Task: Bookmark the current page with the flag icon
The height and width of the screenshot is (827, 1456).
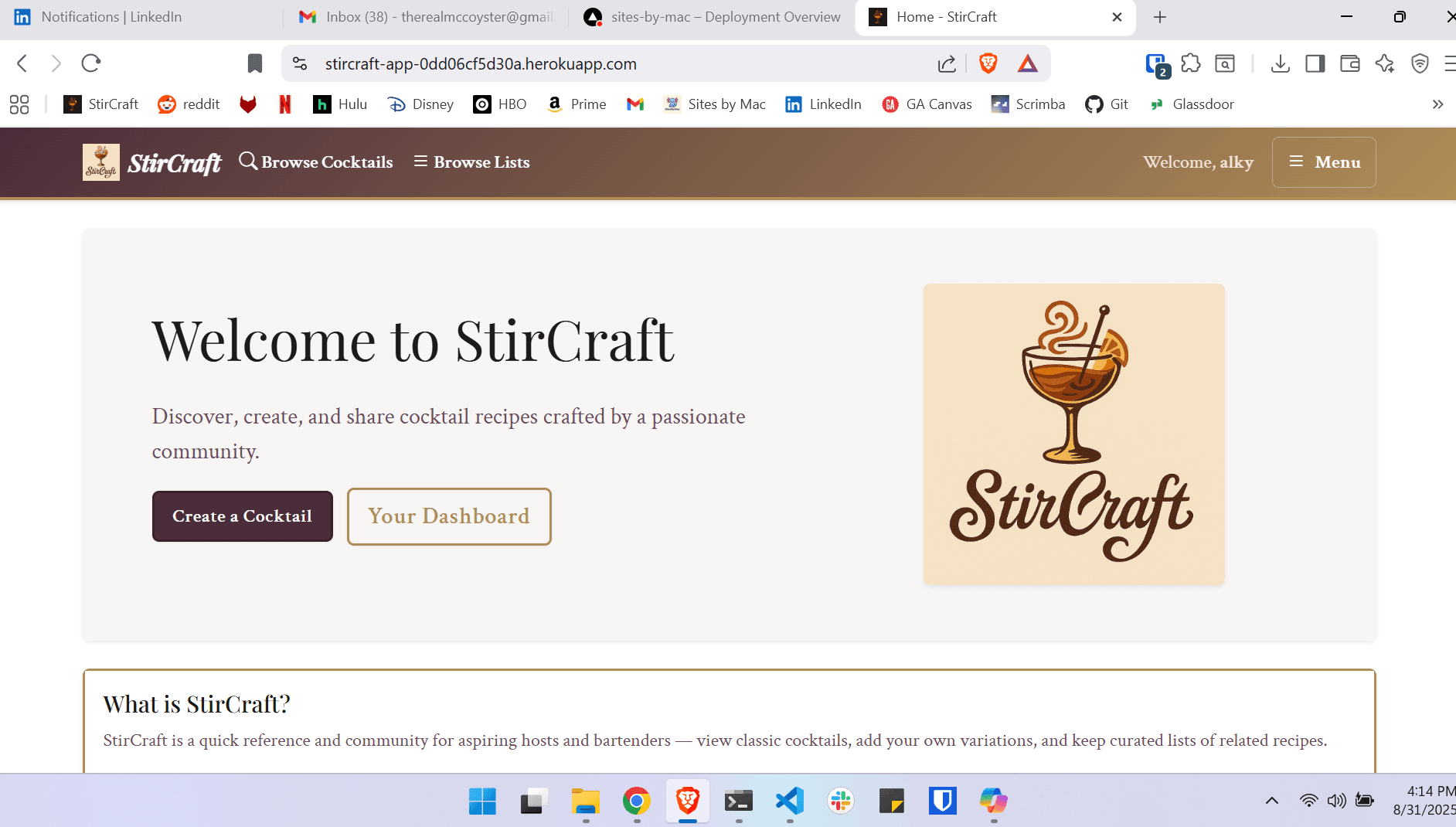Action: [255, 63]
